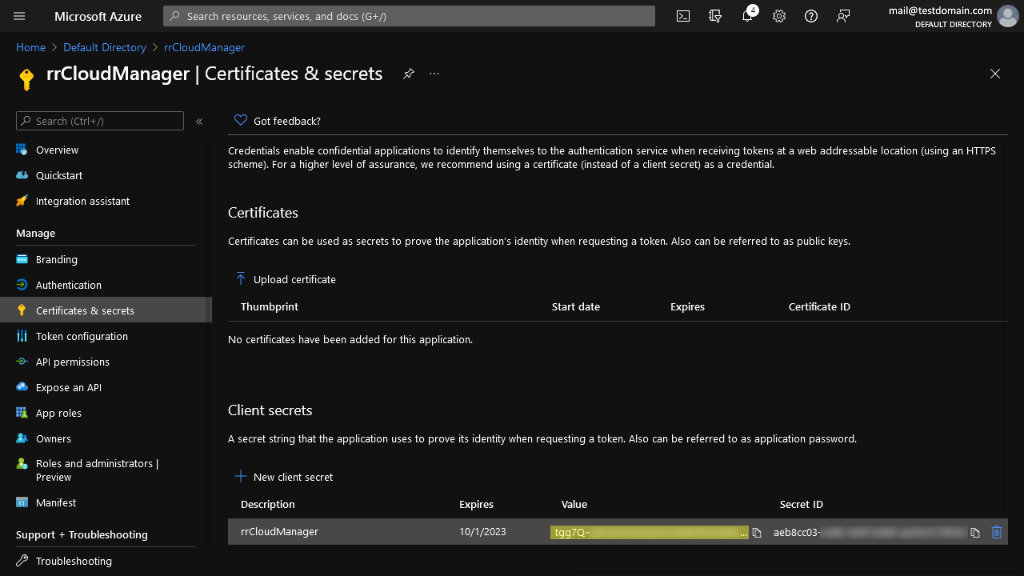Screen dimensions: 1024x576
Task: Click the Thumbprint column header
Action: 269,306
